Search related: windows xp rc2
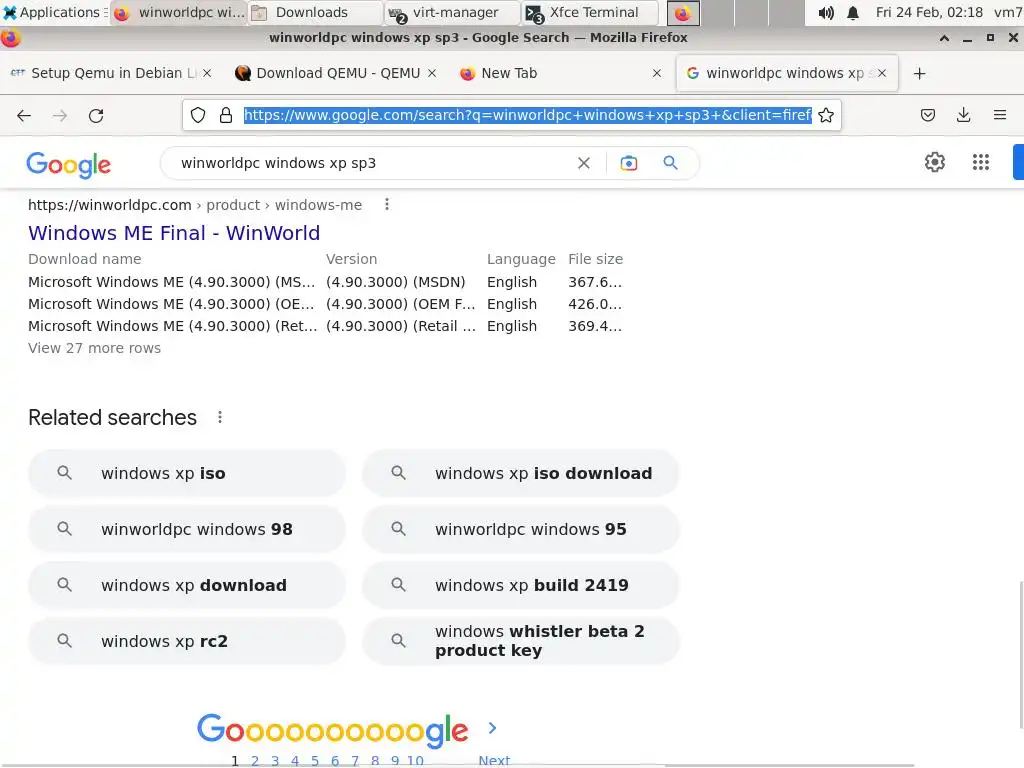Image resolution: width=1024 pixels, height=768 pixels. click(187, 641)
